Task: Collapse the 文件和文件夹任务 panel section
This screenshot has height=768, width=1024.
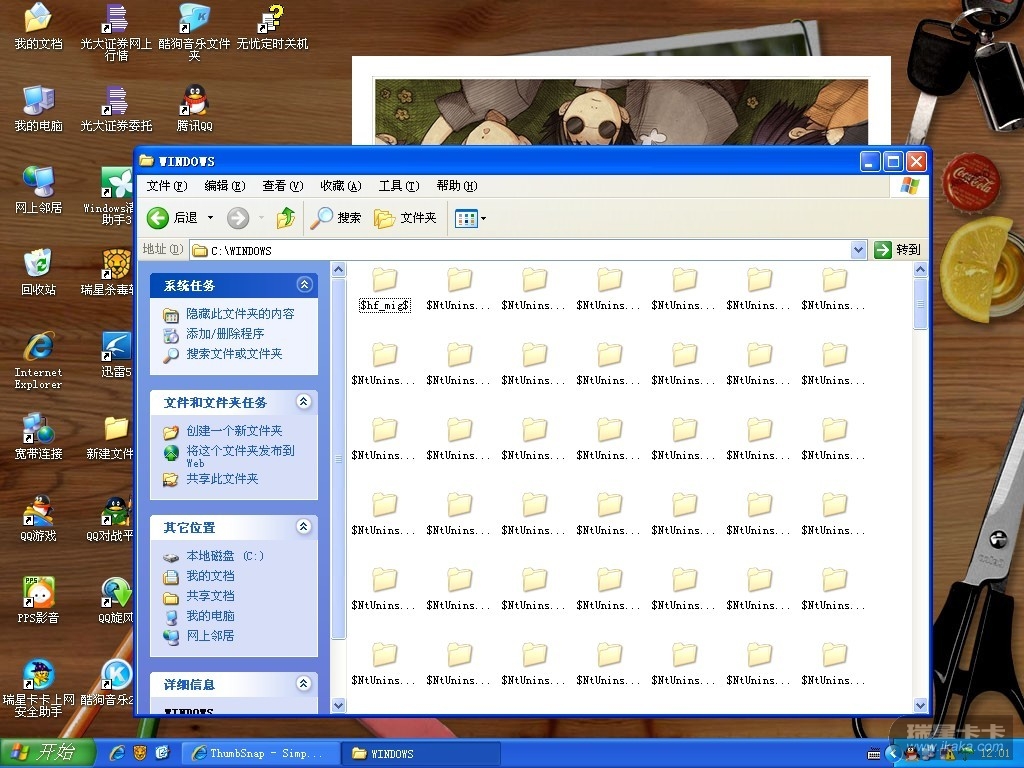Action: click(x=304, y=402)
